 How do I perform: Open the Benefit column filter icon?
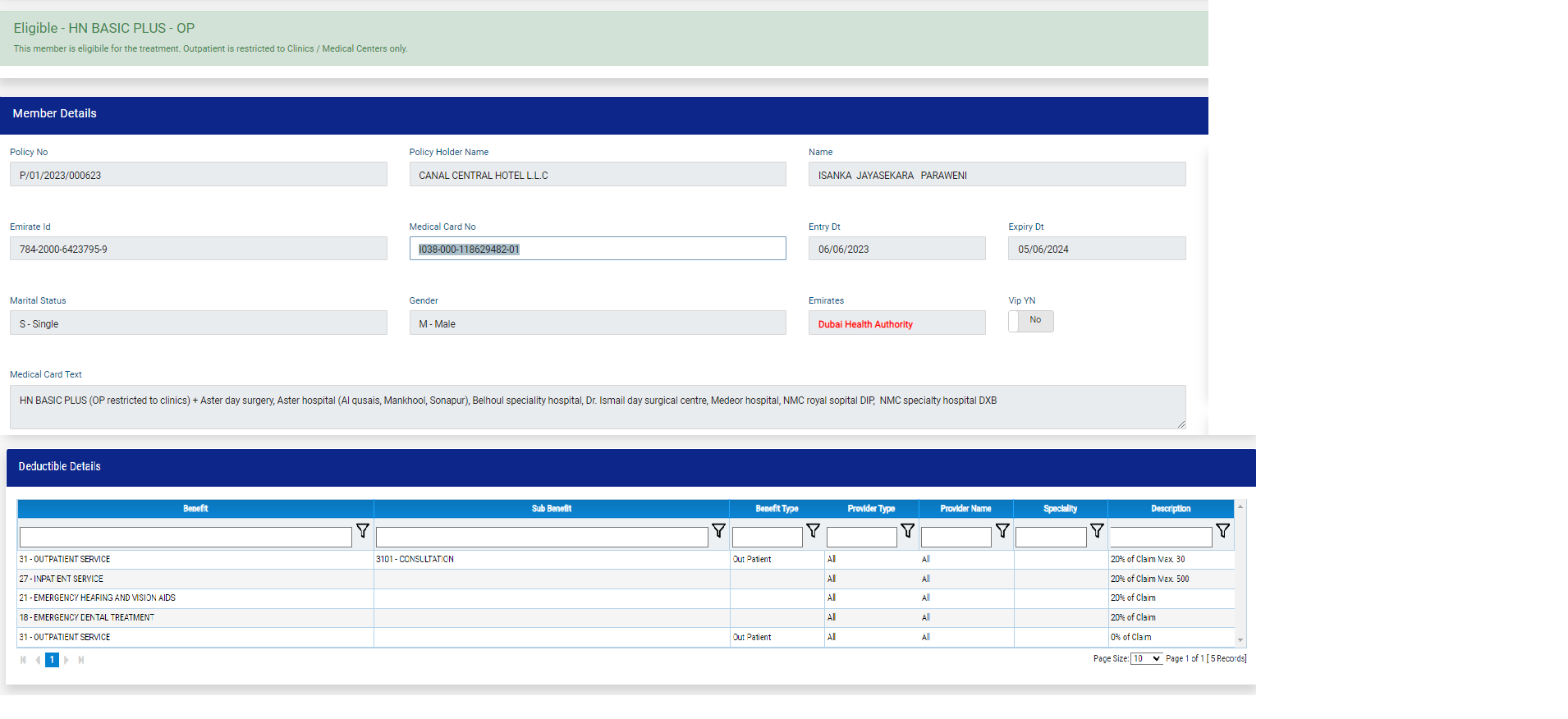click(x=362, y=531)
